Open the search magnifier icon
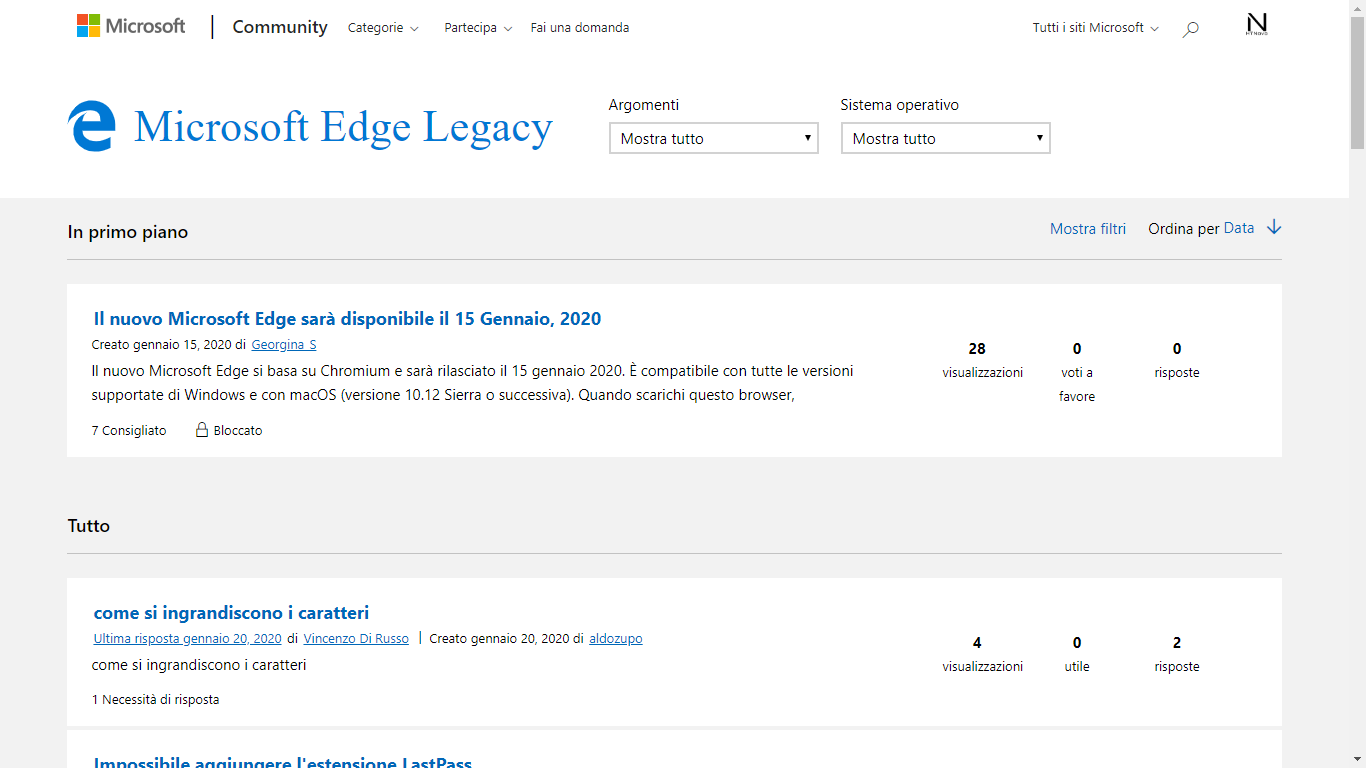The width and height of the screenshot is (1366, 768). [x=1190, y=29]
